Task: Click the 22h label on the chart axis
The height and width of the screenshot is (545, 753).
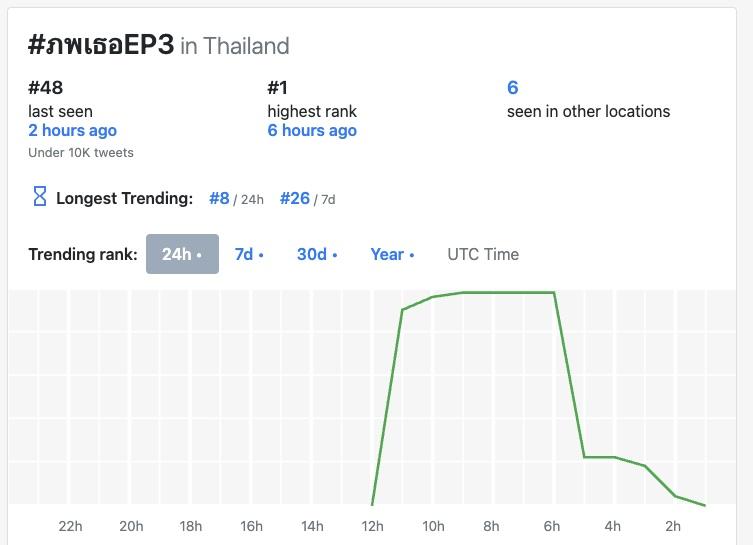Action: click(x=70, y=526)
